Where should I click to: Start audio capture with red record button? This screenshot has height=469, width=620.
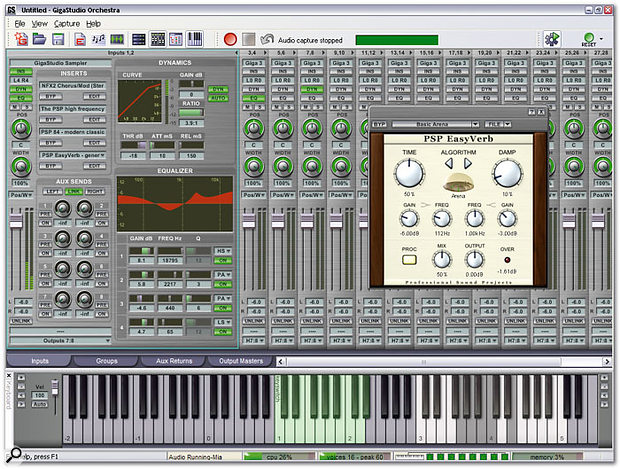pyautogui.click(x=230, y=40)
